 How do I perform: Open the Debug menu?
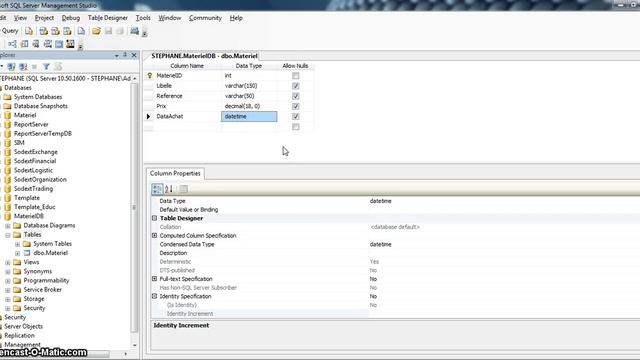point(71,18)
